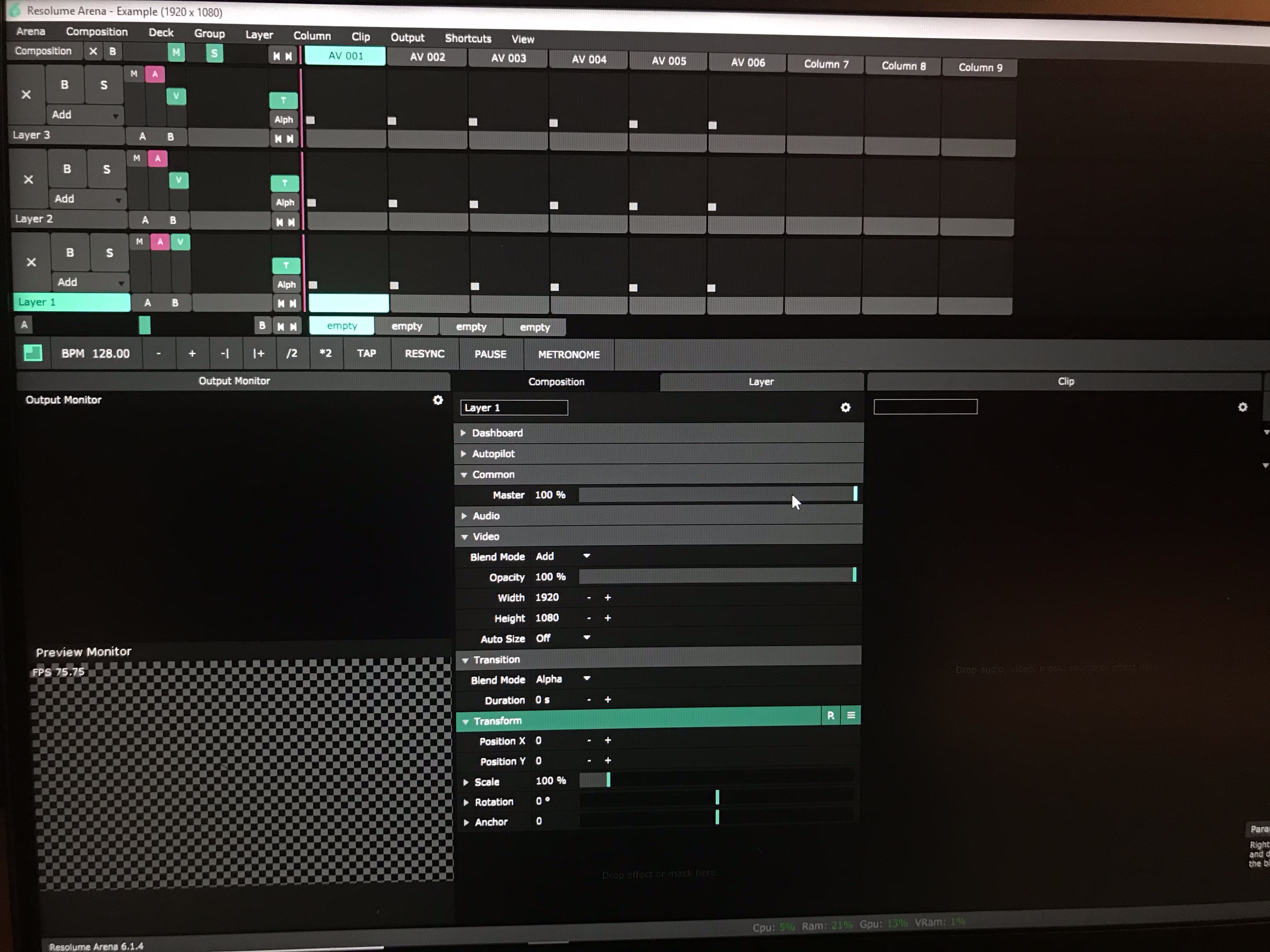
Task: Trigger the AV 003 column header
Action: coord(508,58)
